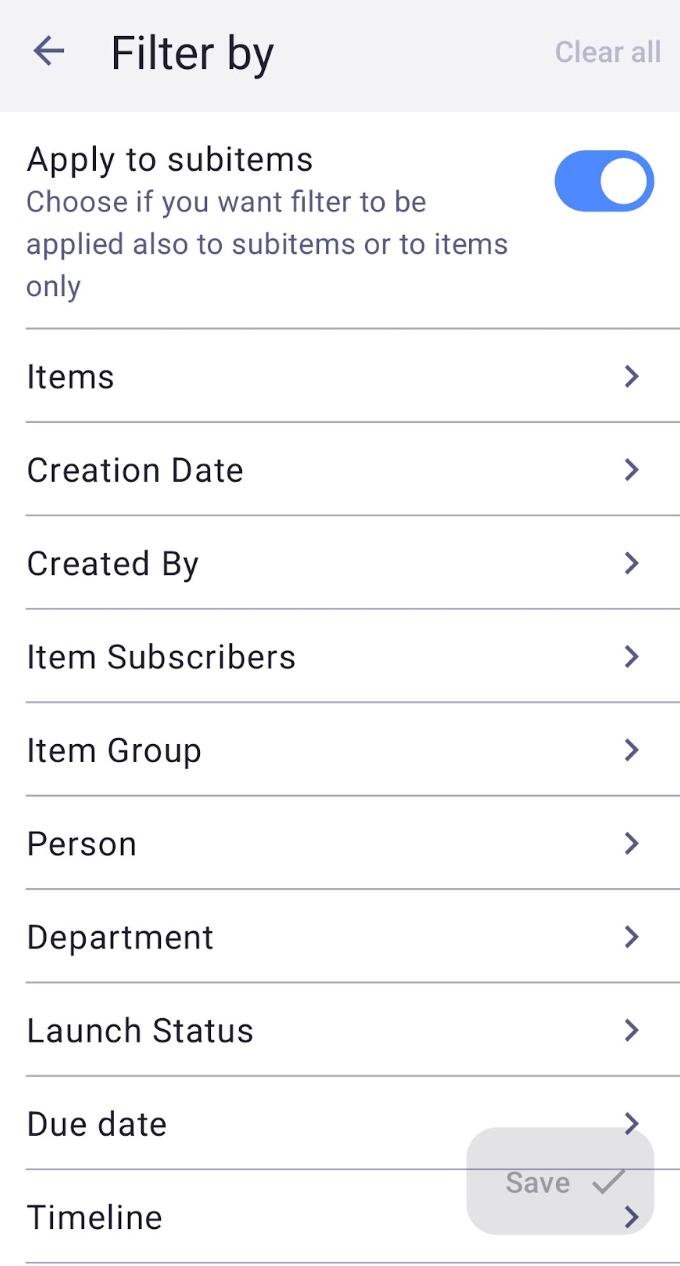Viewport: 680px width, 1266px height.
Task: Open Item Subscribers chevron arrow
Action: [x=631, y=657]
